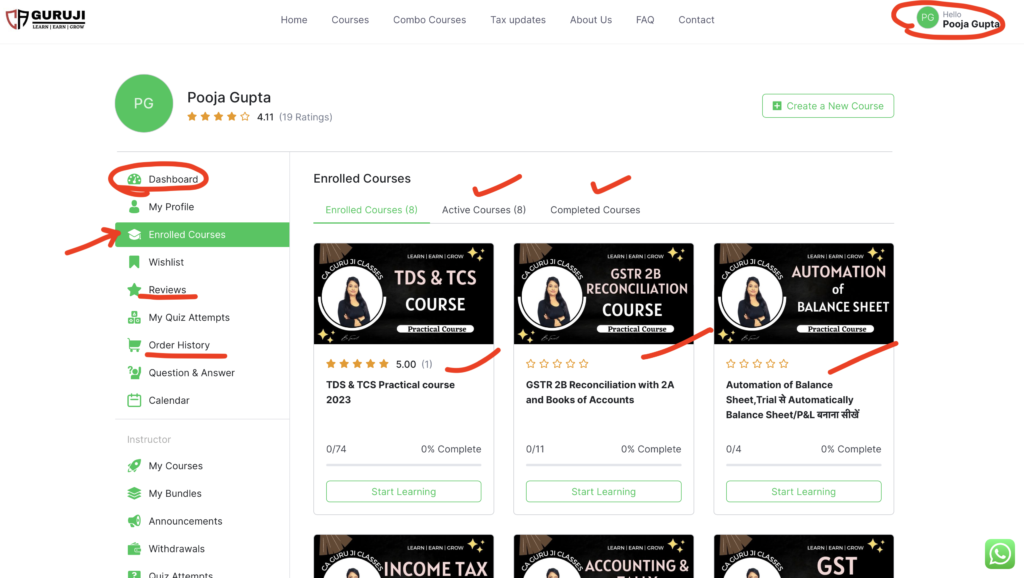Image resolution: width=1024 pixels, height=578 pixels.
Task: Click the Dashboard speedometer icon
Action: (134, 179)
